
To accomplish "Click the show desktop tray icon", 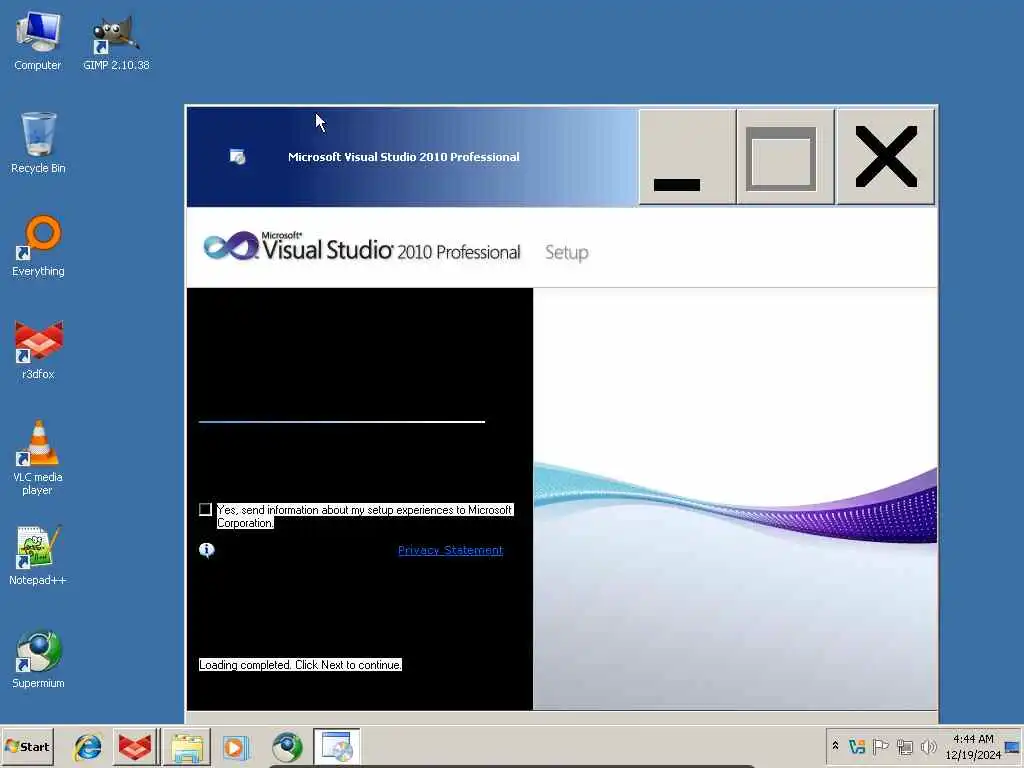I will pyautogui.click(x=1013, y=746).
